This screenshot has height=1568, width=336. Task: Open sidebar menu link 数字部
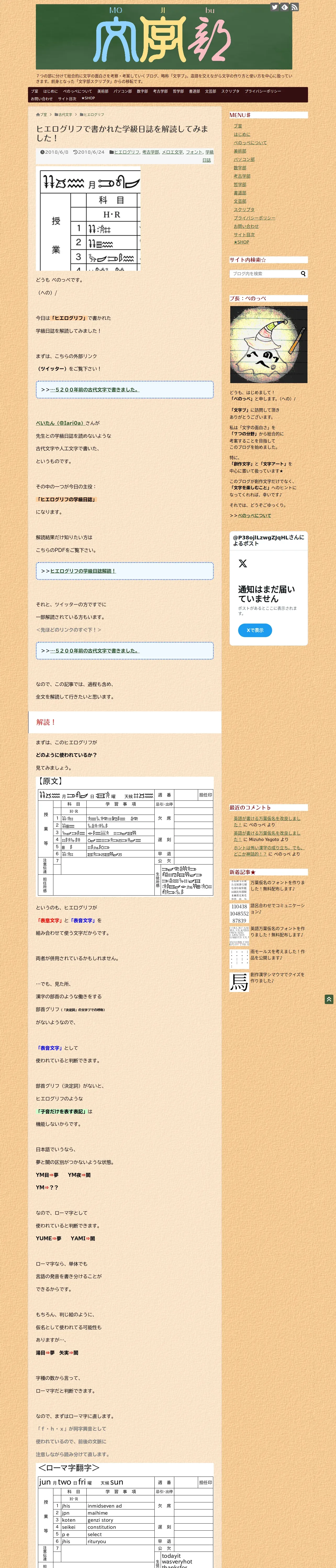pos(240,168)
